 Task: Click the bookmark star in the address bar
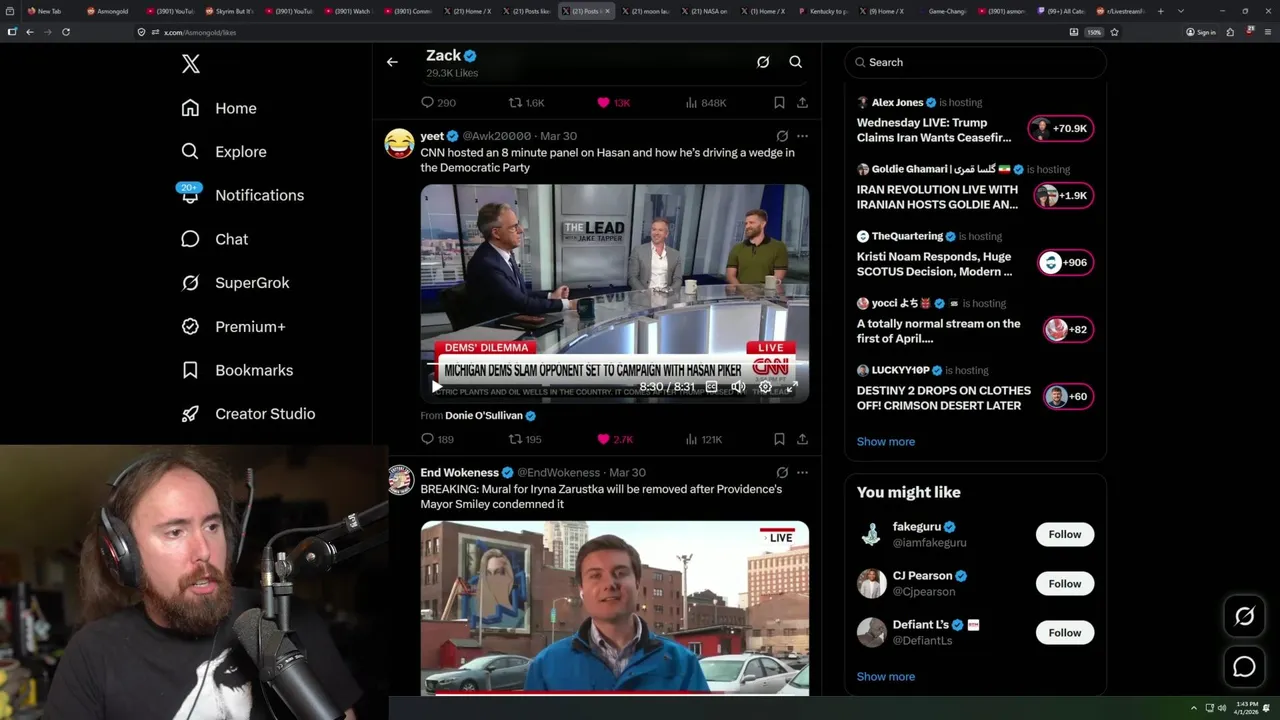tap(1114, 32)
